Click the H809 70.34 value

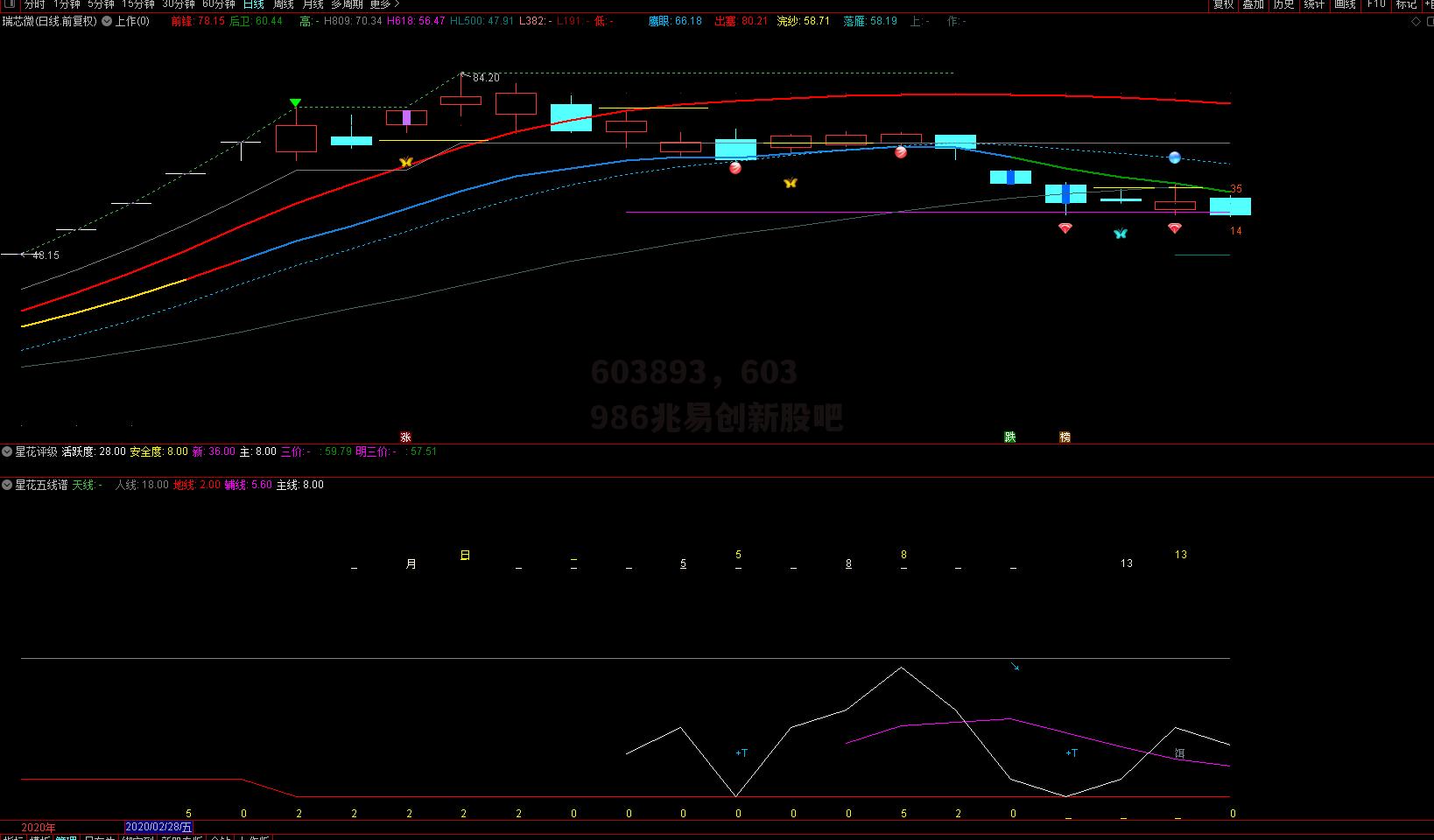[x=353, y=21]
